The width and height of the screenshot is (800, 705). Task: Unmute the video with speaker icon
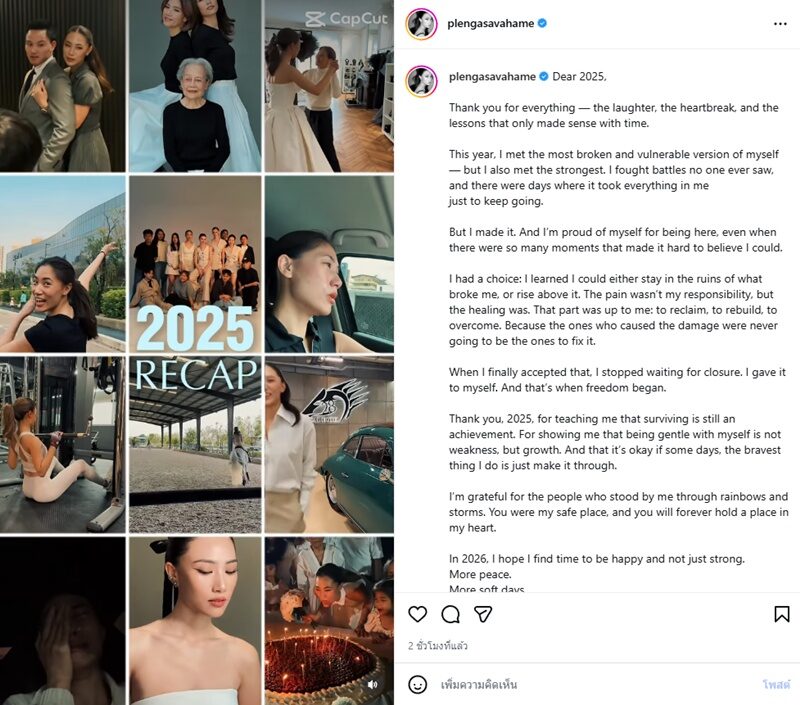pos(373,685)
